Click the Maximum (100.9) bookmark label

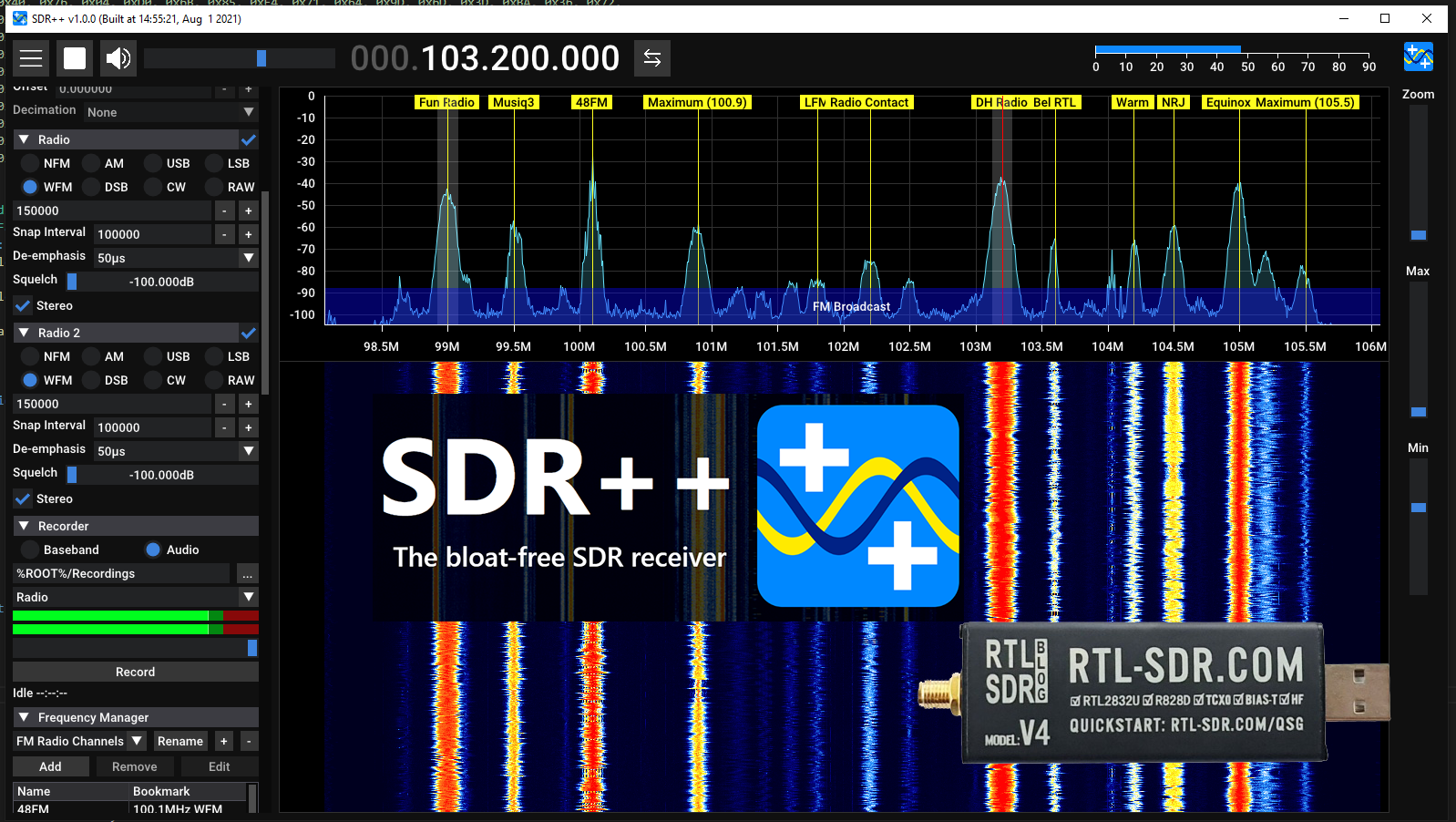[697, 102]
